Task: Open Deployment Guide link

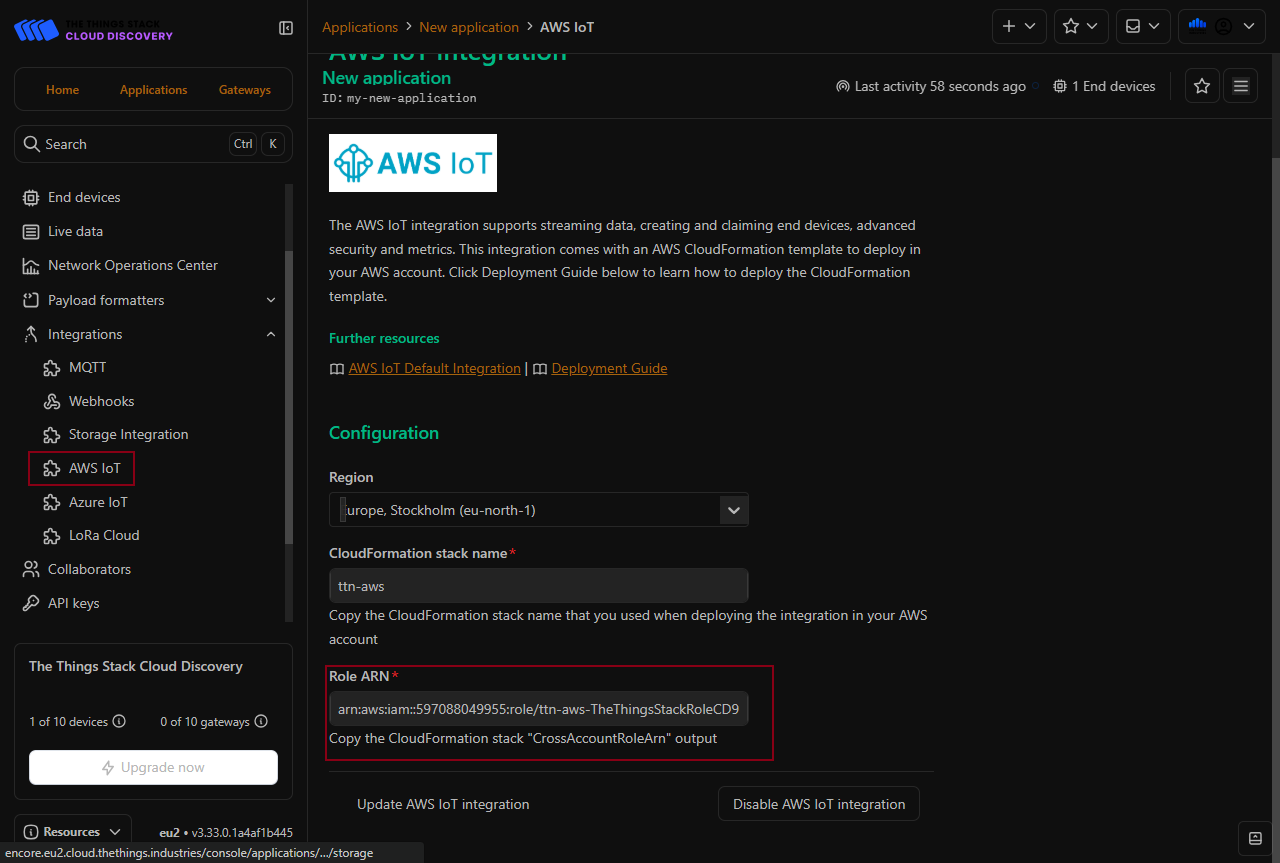Action: (609, 368)
